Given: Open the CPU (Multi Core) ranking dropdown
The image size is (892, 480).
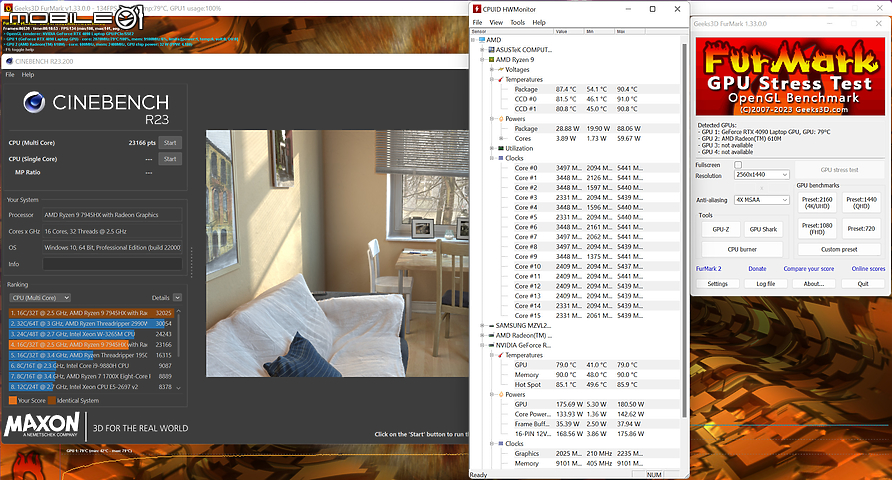Looking at the screenshot, I should (40, 297).
